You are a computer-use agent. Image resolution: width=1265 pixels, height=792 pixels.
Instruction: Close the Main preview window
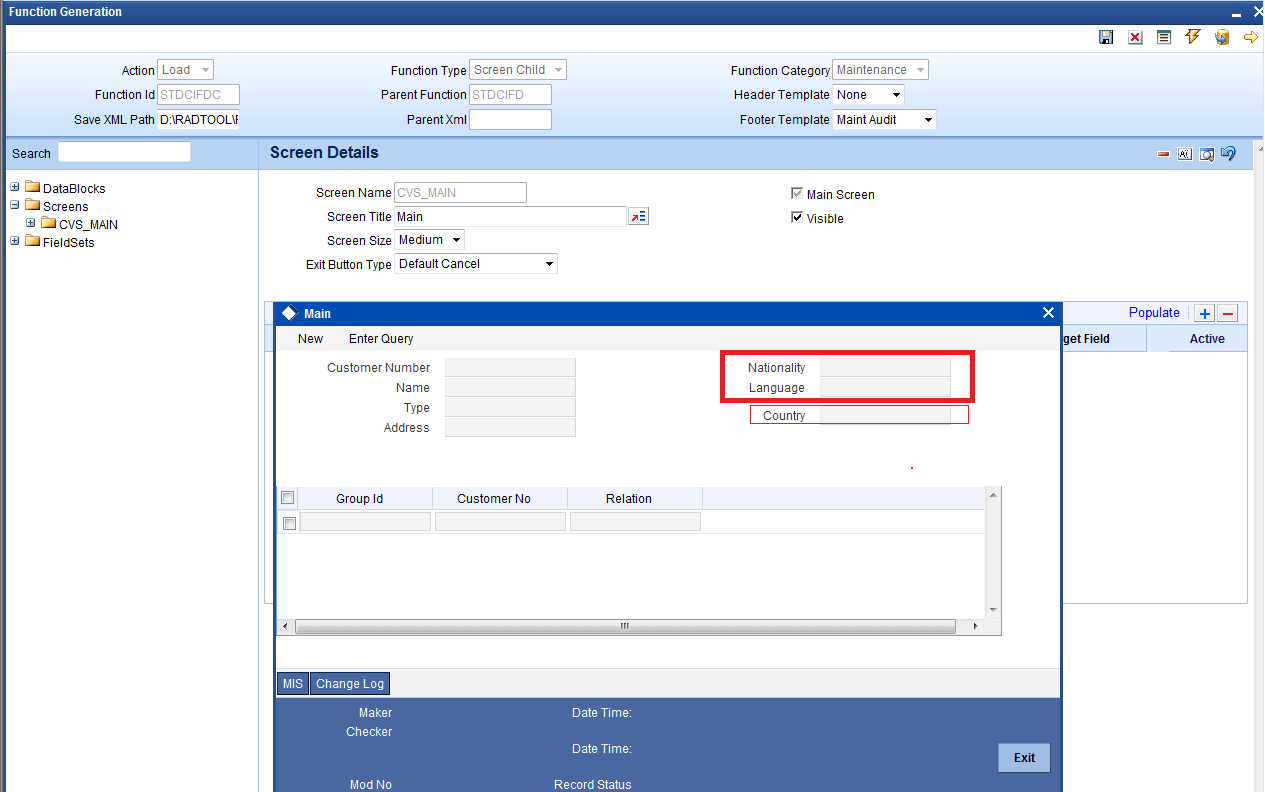[x=1048, y=313]
